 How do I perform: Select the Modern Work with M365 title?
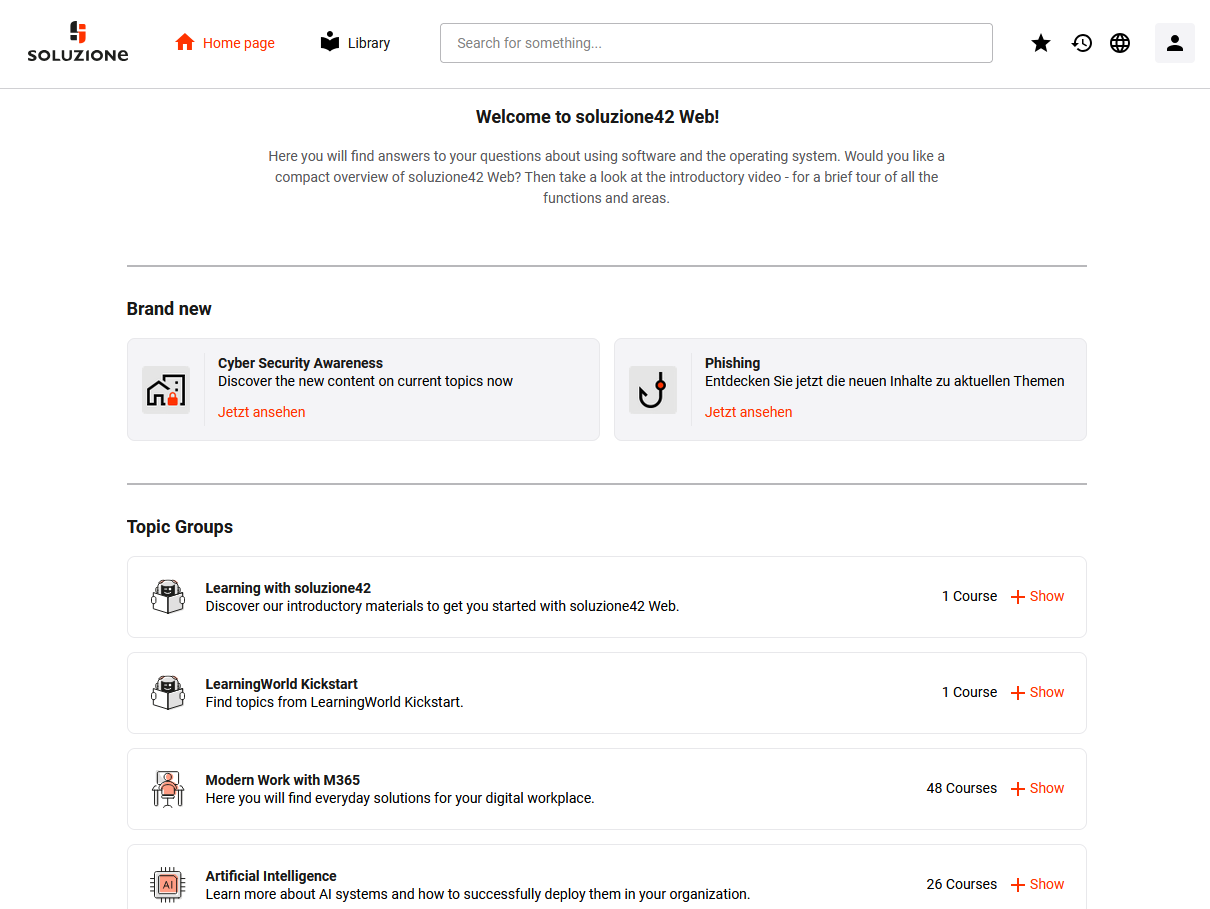283,780
